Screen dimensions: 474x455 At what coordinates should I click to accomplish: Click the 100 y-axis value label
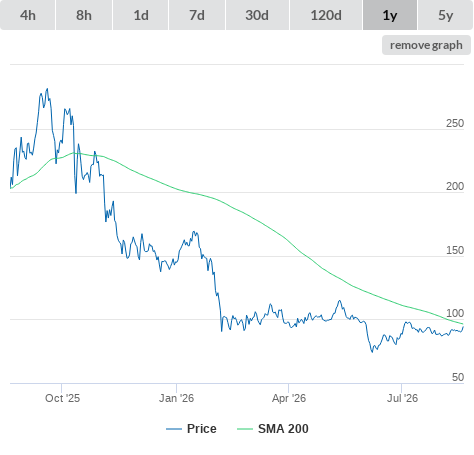(455, 313)
